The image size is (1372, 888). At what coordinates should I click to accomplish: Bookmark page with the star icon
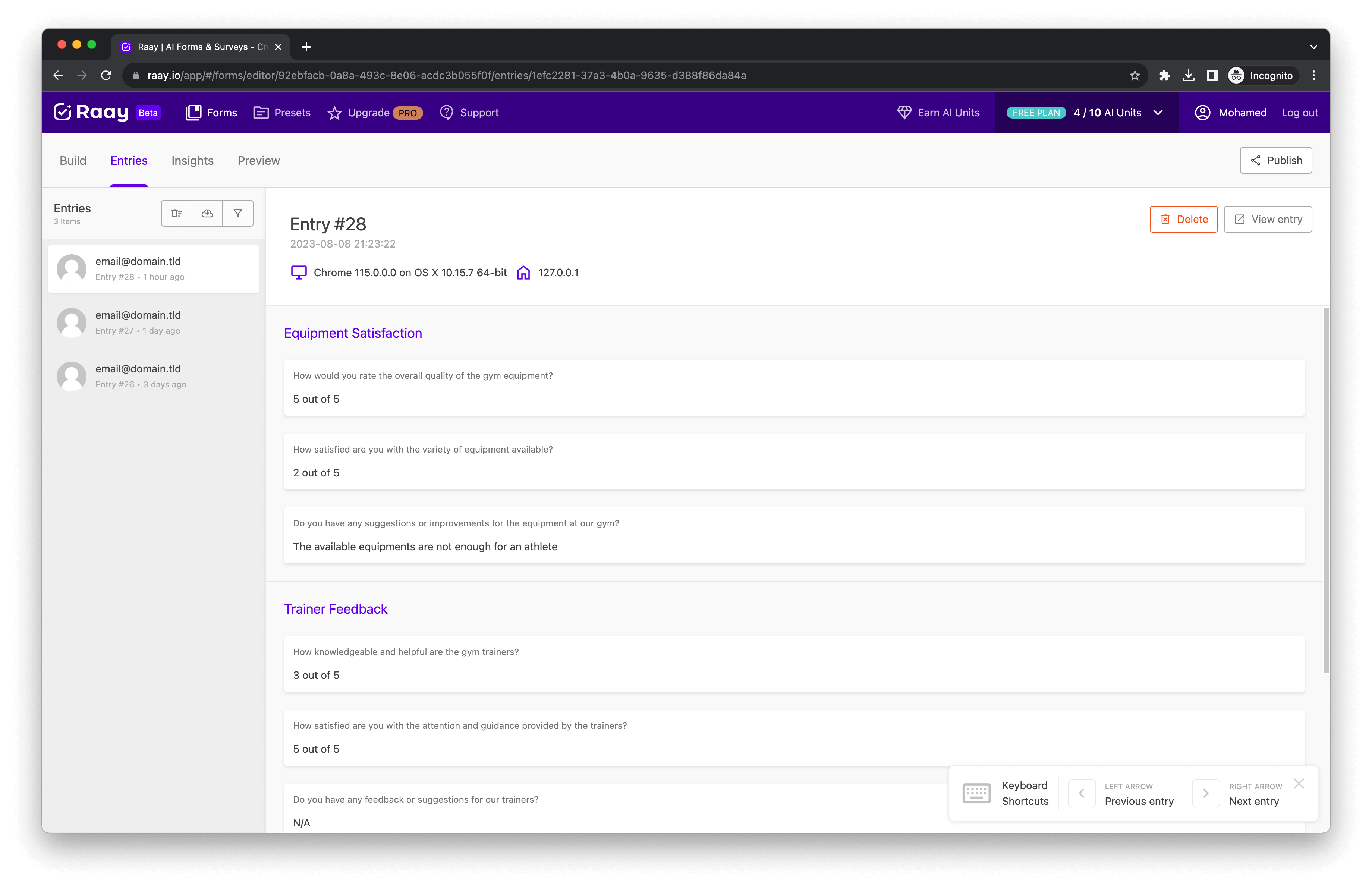[1134, 75]
